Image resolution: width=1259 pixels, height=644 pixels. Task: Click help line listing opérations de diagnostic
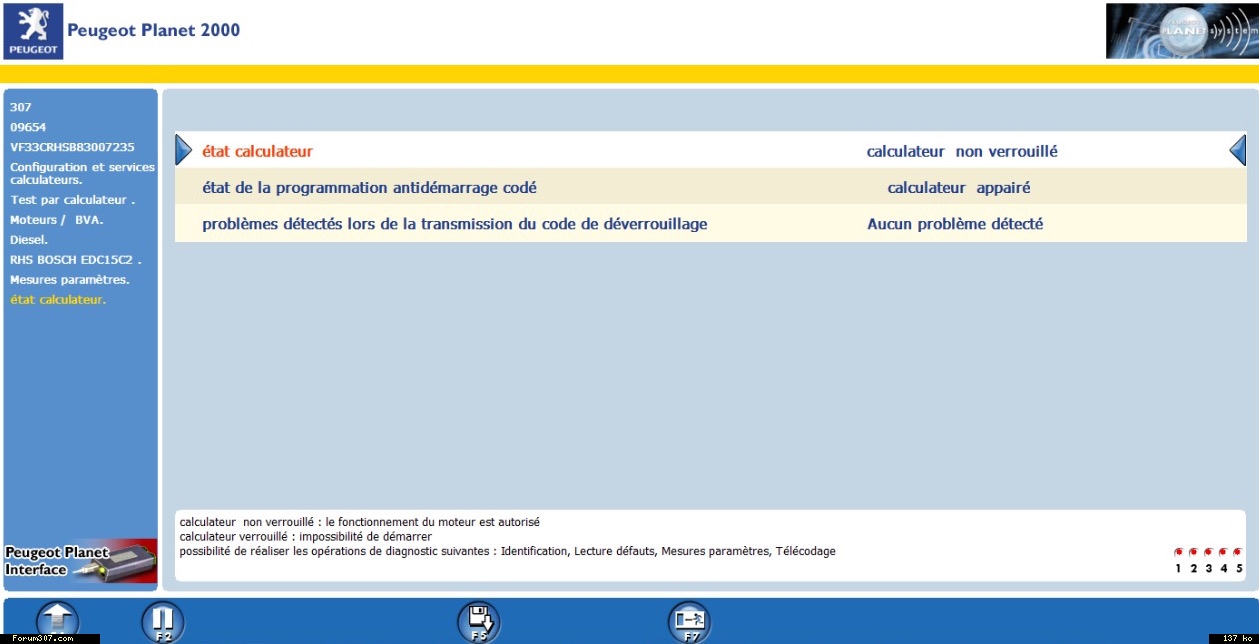(x=508, y=551)
